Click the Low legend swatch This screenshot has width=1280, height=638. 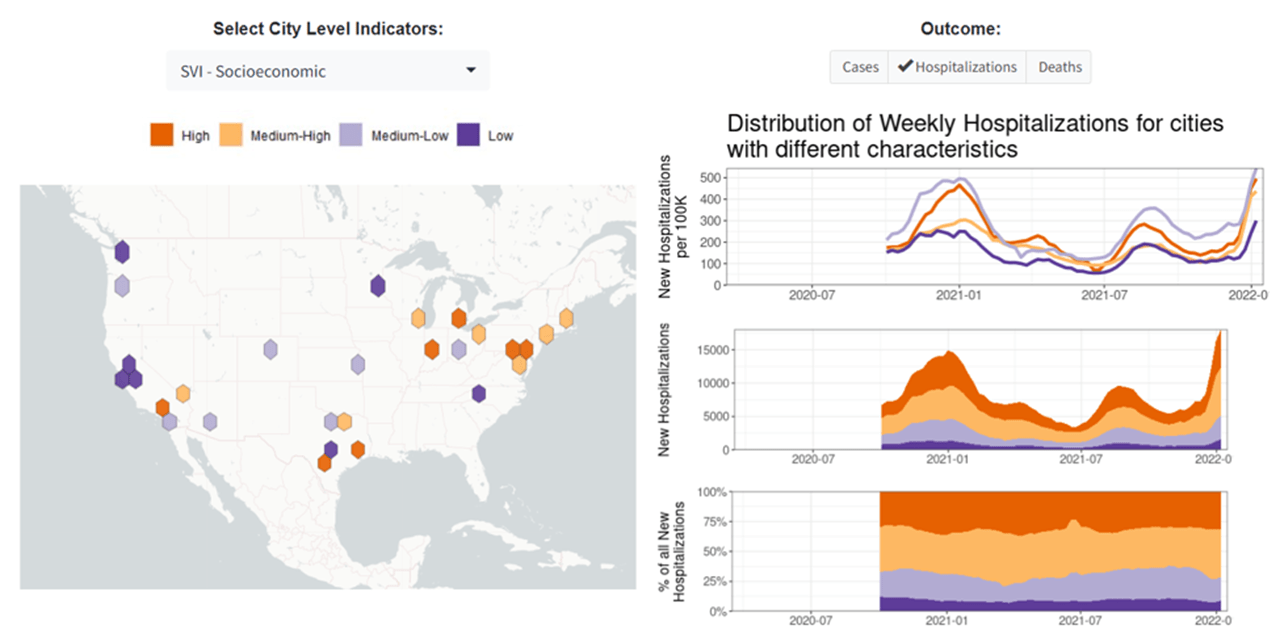pyautogui.click(x=467, y=135)
